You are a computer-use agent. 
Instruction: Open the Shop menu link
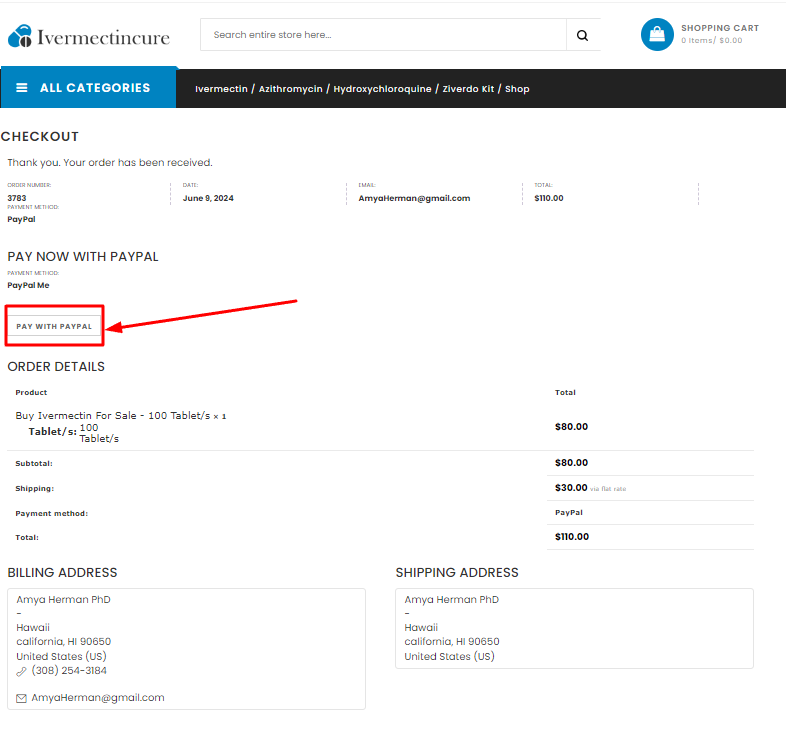coord(517,89)
